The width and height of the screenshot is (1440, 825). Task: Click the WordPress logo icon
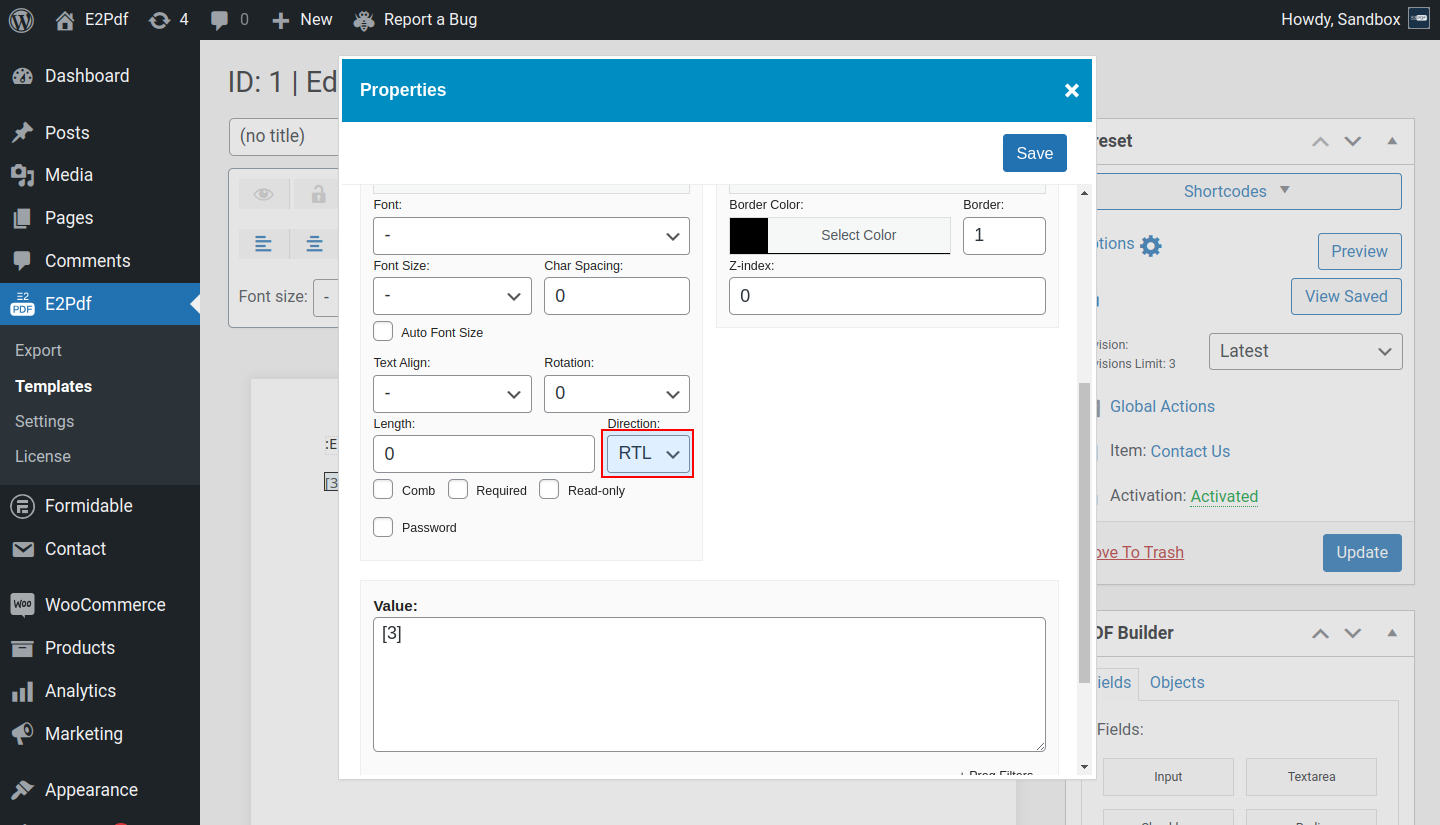click(21, 19)
